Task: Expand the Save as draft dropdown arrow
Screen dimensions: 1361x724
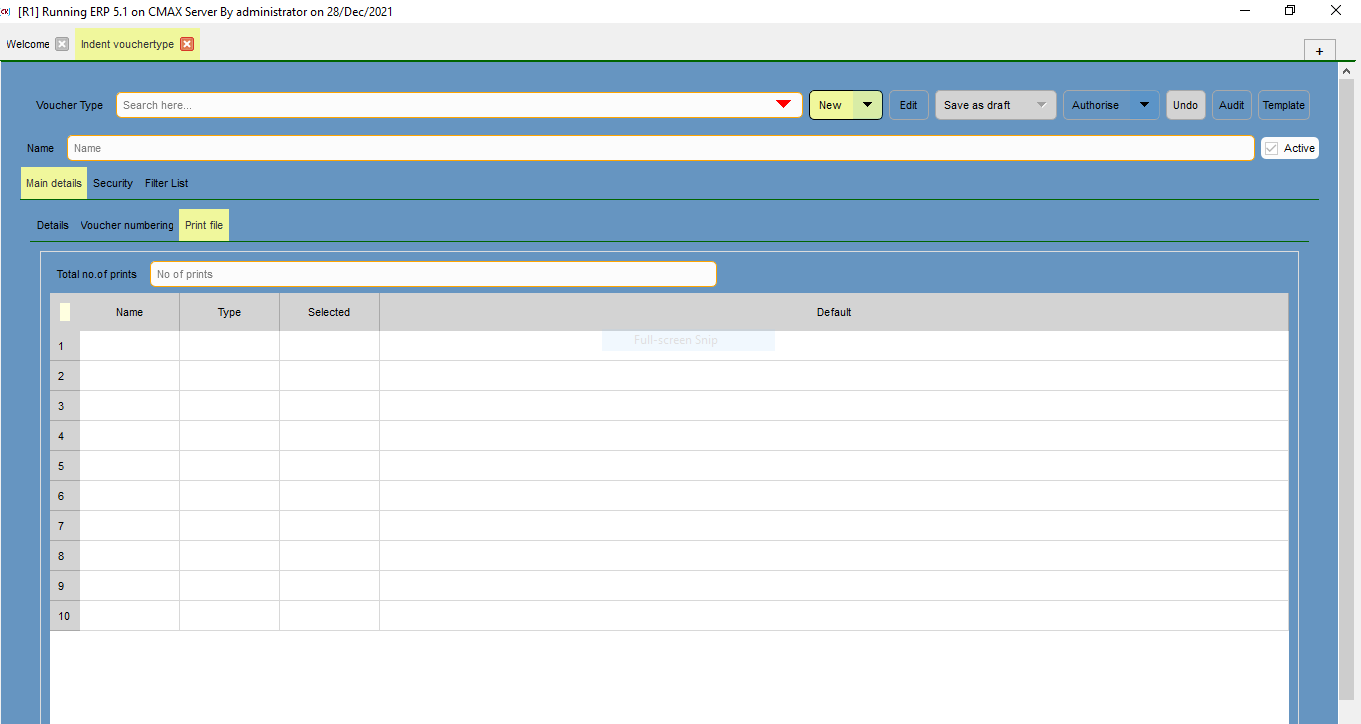Action: pos(1042,105)
